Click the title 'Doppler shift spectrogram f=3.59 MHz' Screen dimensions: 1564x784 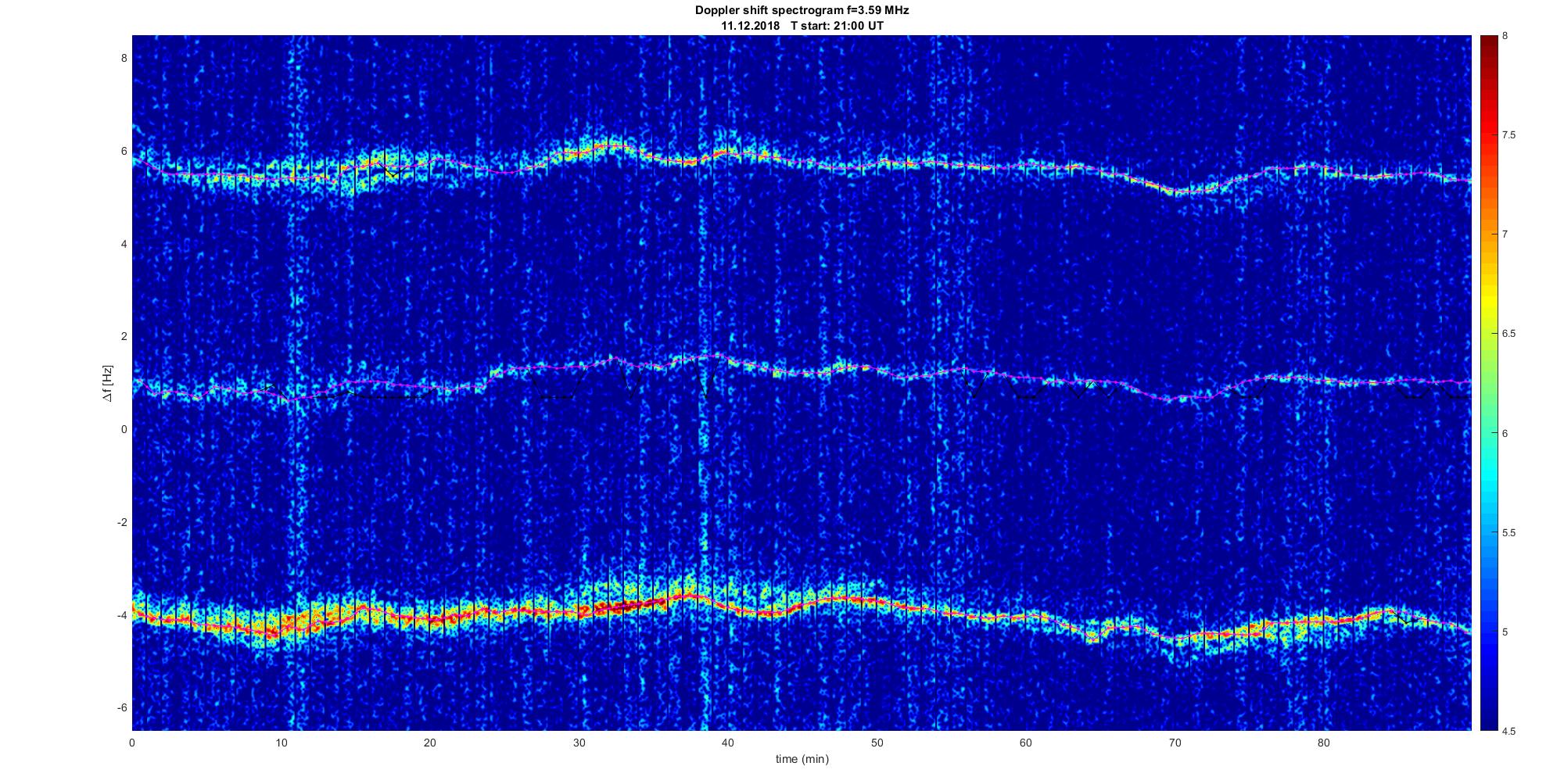pos(802,11)
